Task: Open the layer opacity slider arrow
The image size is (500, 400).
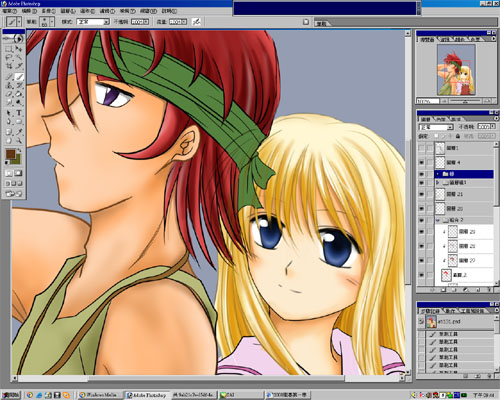Action: coord(492,127)
